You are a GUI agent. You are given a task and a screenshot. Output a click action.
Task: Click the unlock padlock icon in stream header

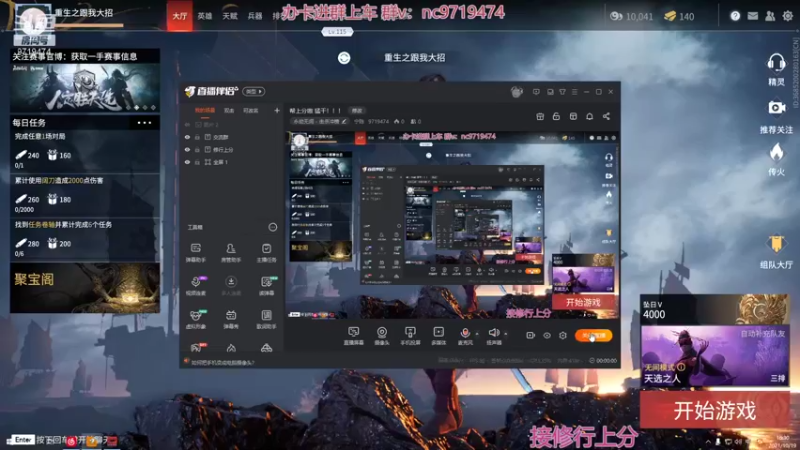556,116
